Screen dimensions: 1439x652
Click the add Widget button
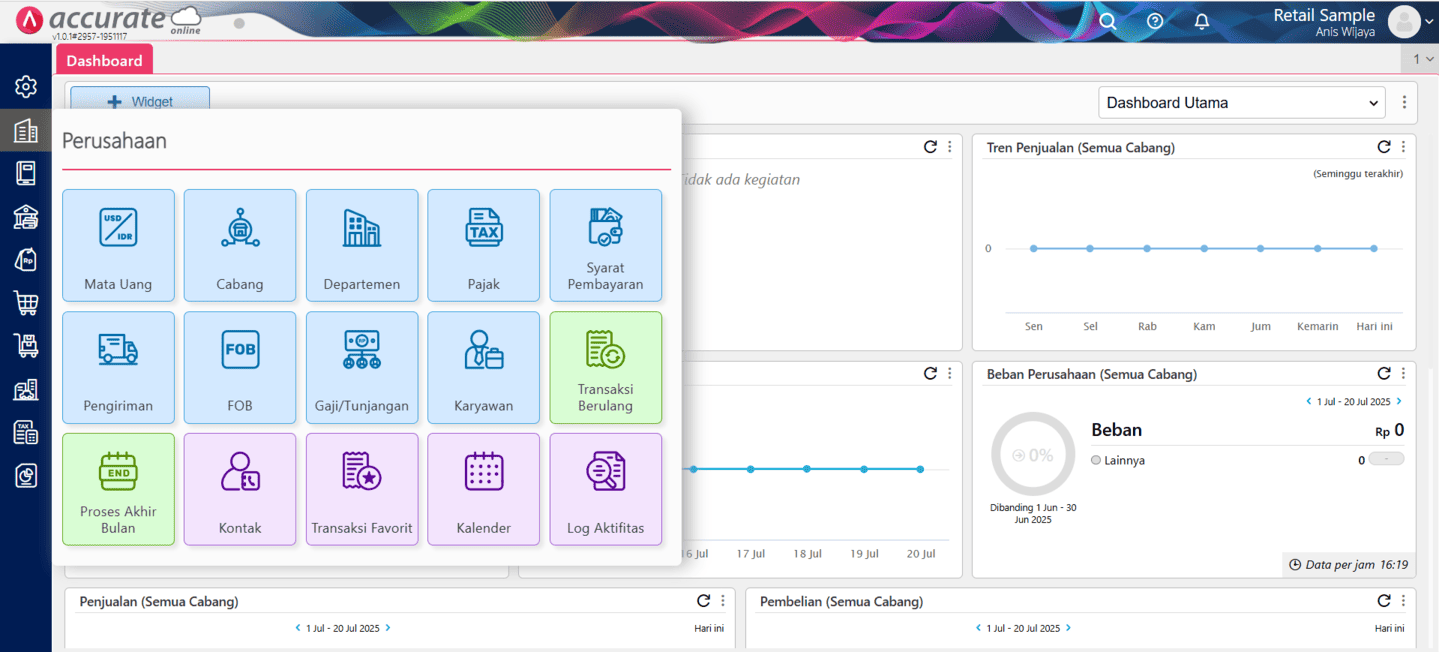click(140, 101)
